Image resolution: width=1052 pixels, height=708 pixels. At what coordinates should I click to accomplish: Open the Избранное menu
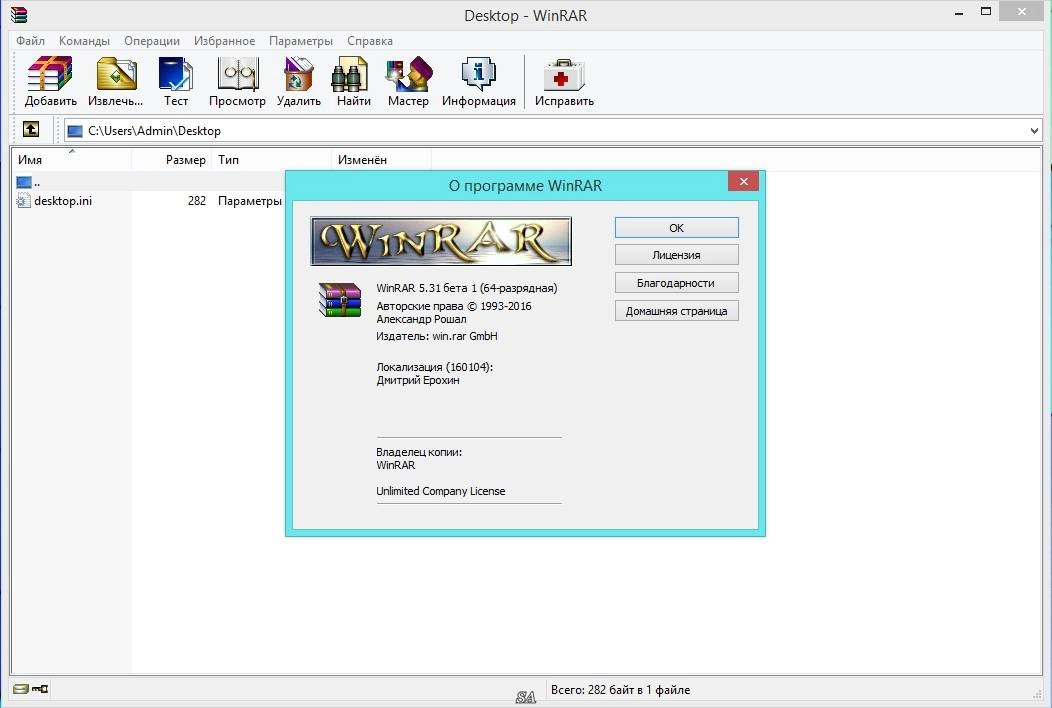(x=224, y=41)
